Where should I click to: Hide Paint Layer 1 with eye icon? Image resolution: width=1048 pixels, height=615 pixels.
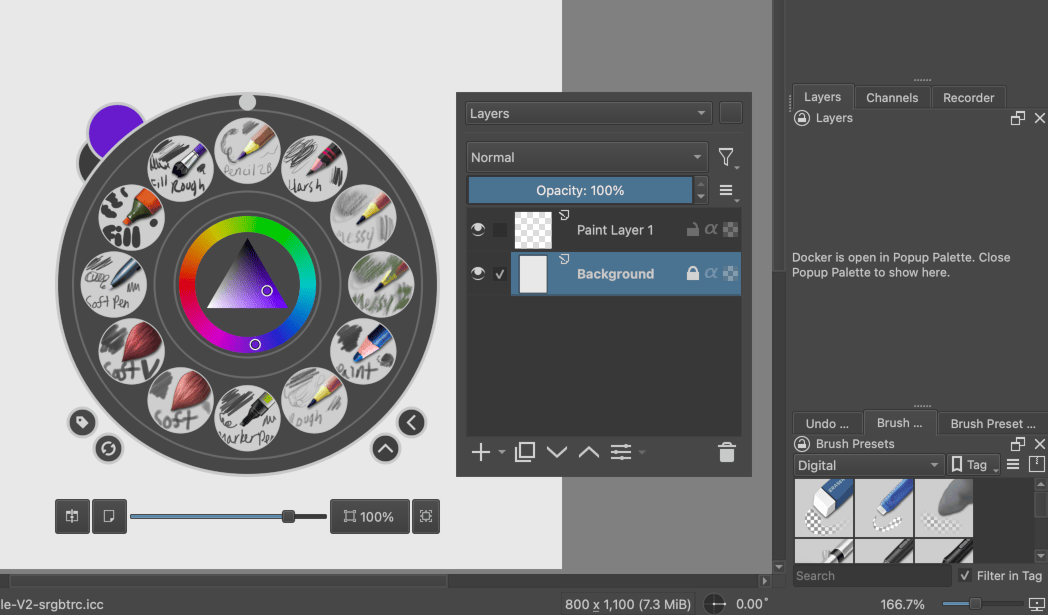coord(478,230)
